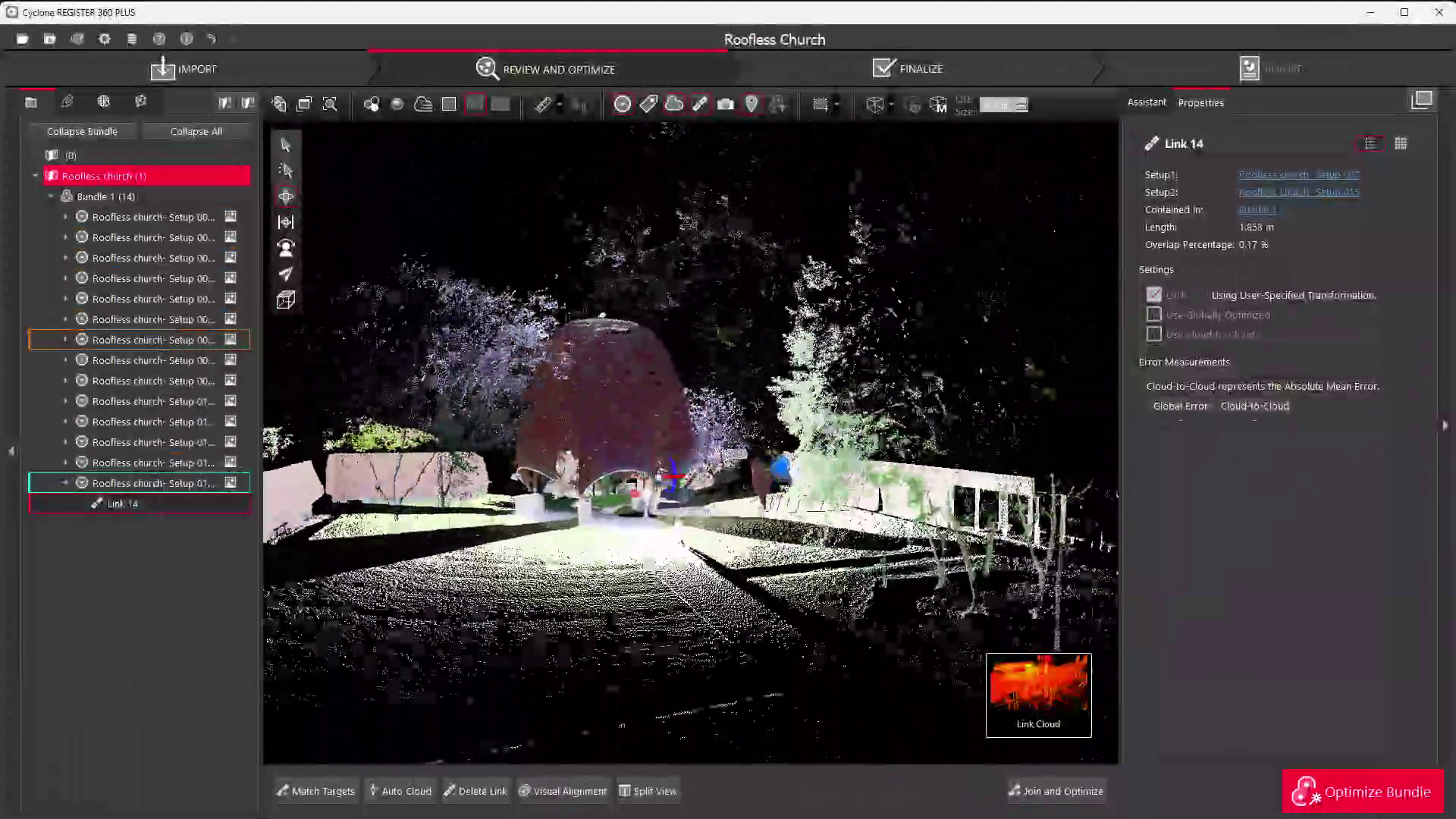Toggle the camera snapshot icon in toolbar
This screenshot has height=819, width=1456.
pyautogui.click(x=725, y=105)
